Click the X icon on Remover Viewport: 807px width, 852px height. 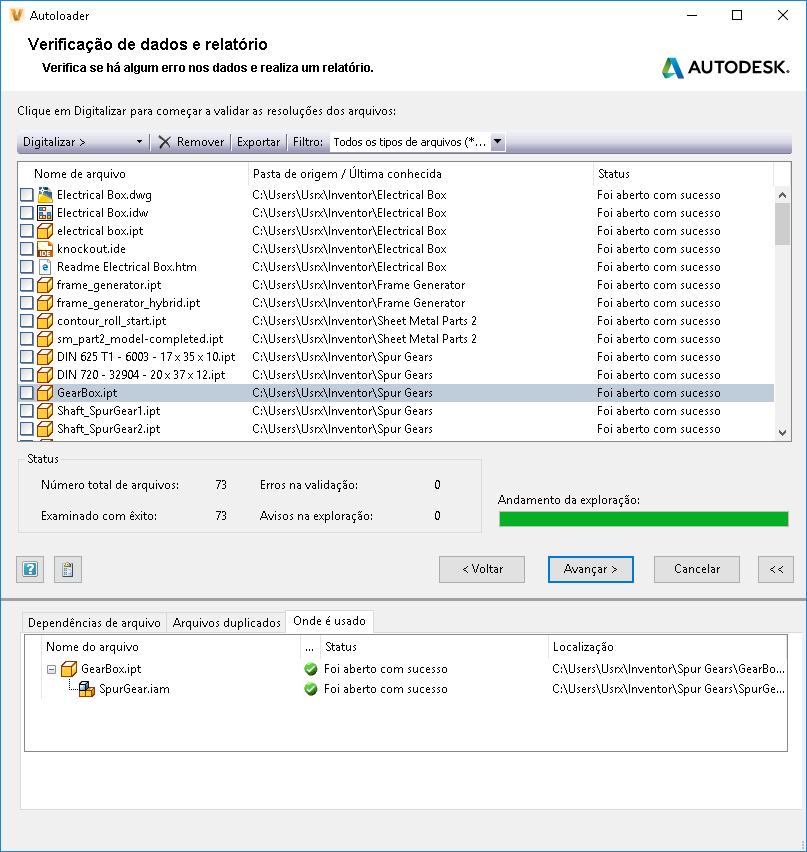pyautogui.click(x=165, y=142)
